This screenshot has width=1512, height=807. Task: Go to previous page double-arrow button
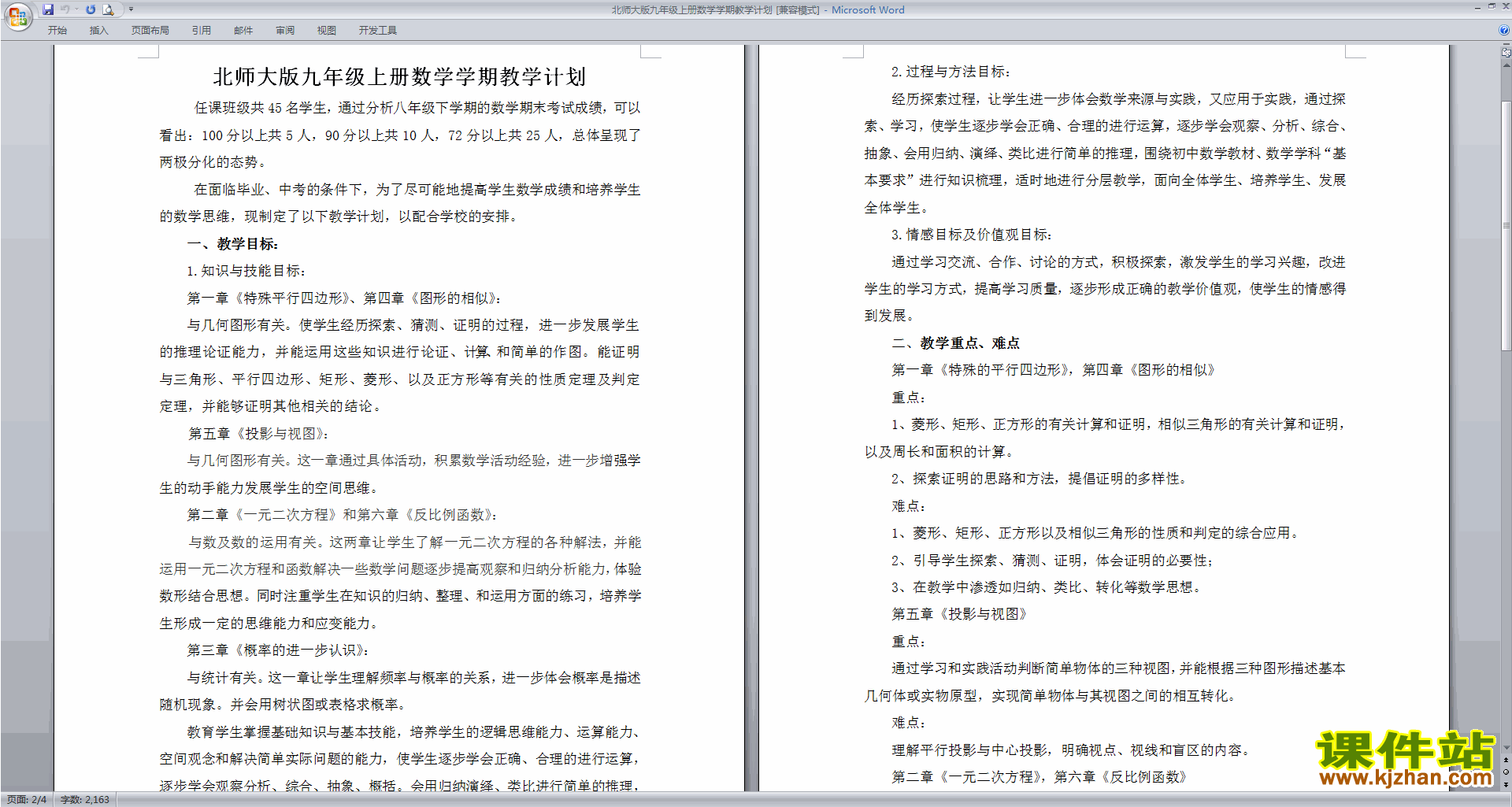tap(1506, 761)
